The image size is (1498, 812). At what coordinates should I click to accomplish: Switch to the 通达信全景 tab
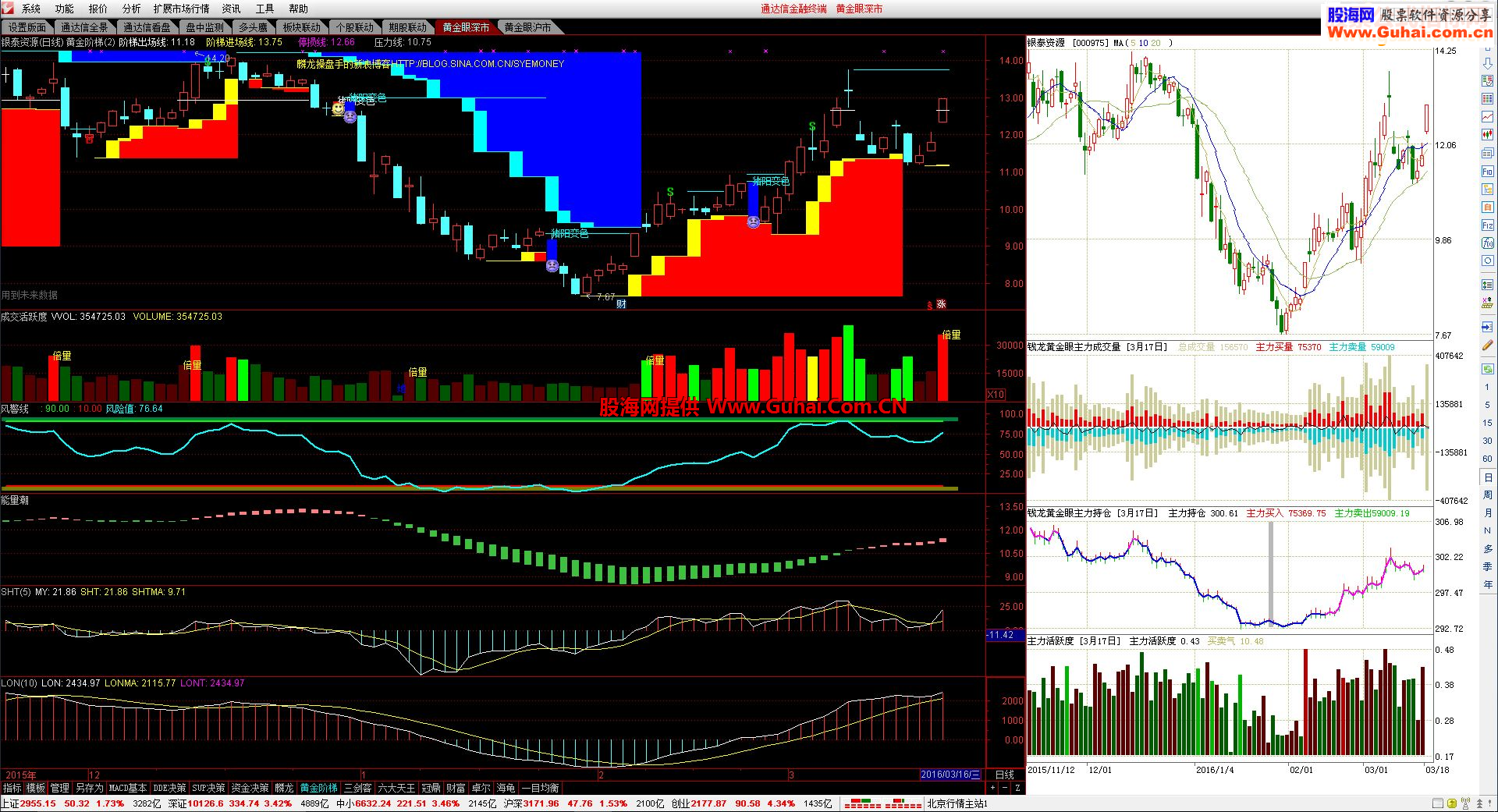coord(85,27)
